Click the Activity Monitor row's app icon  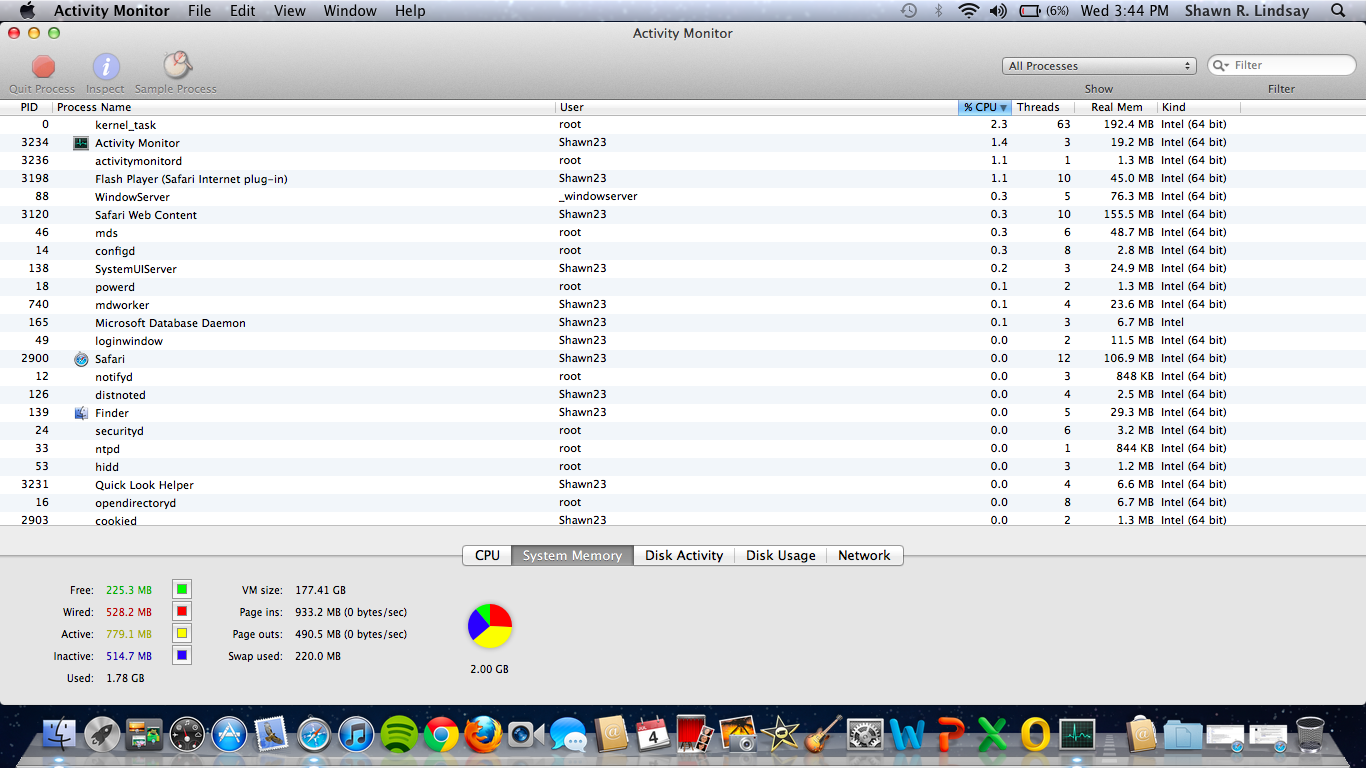point(81,143)
